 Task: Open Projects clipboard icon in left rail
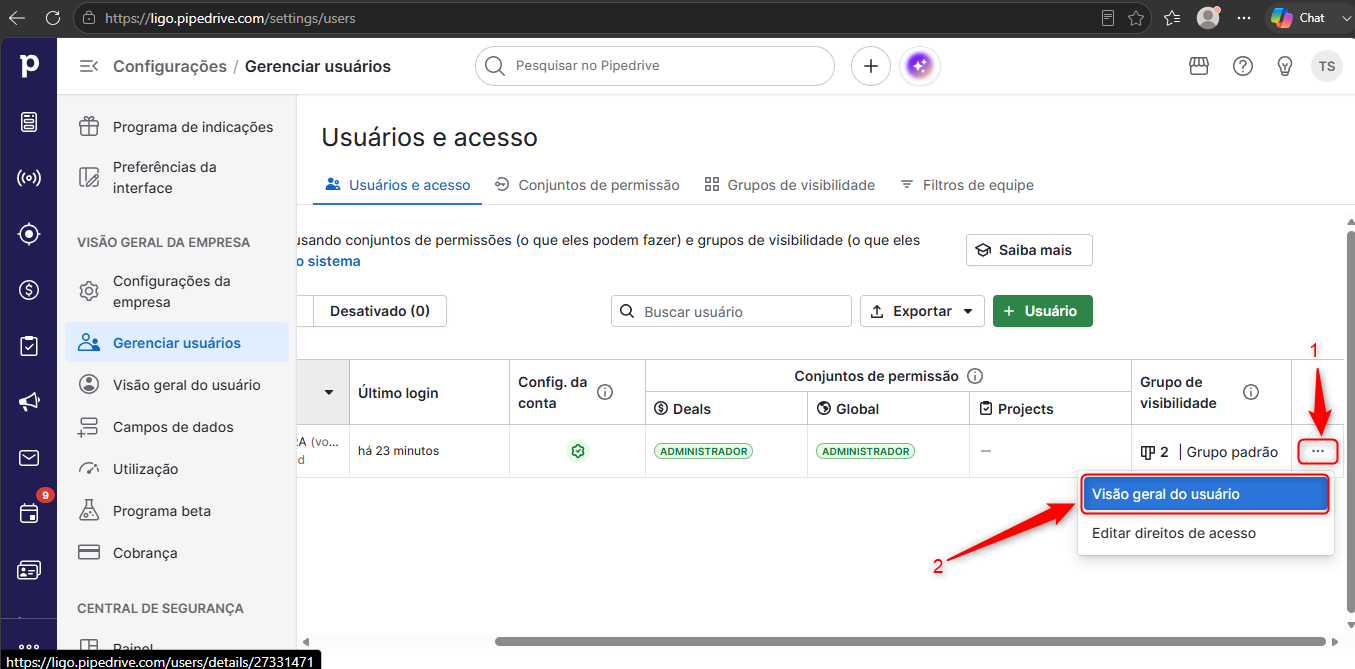(x=29, y=346)
